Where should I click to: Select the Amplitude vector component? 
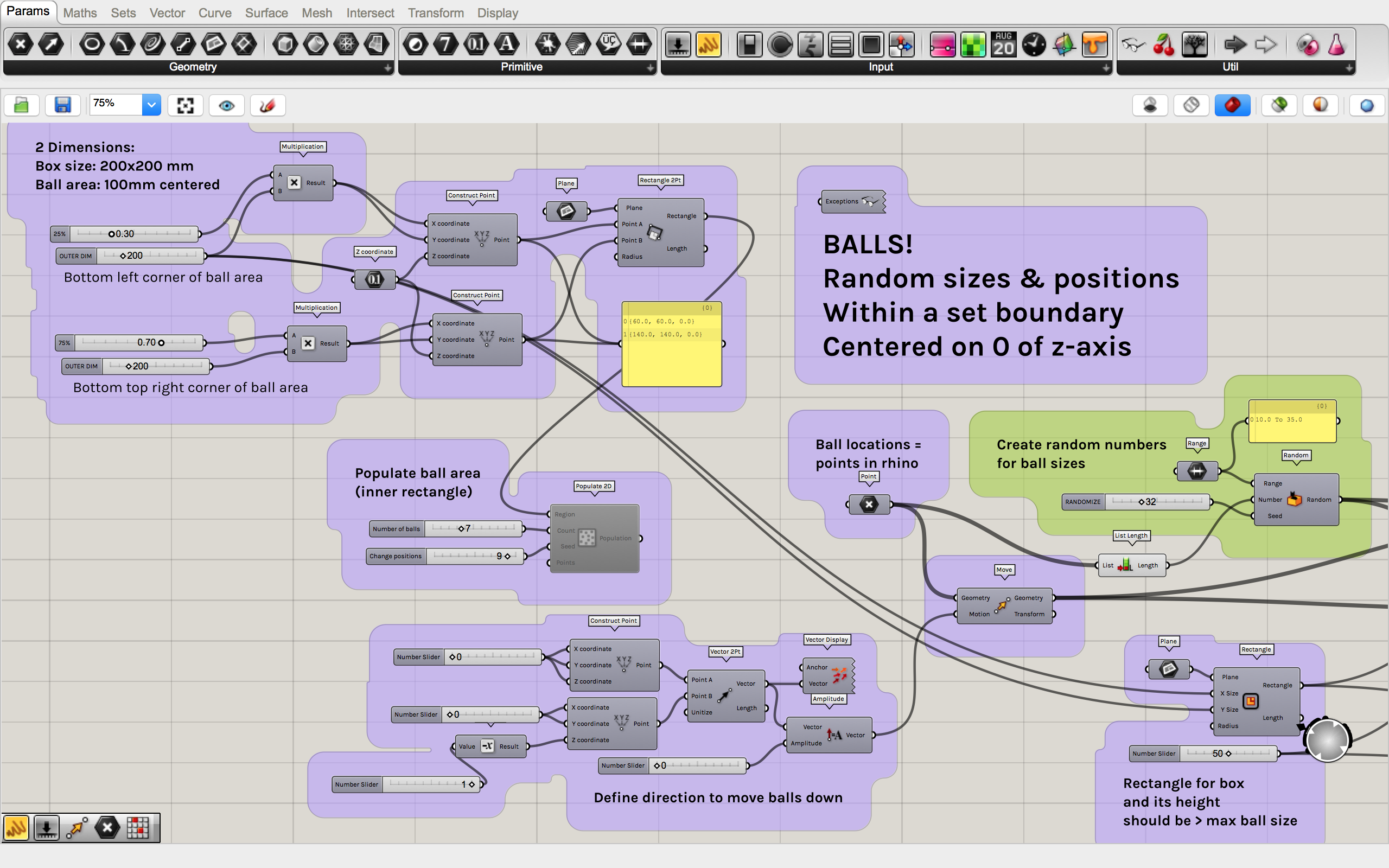(x=829, y=735)
